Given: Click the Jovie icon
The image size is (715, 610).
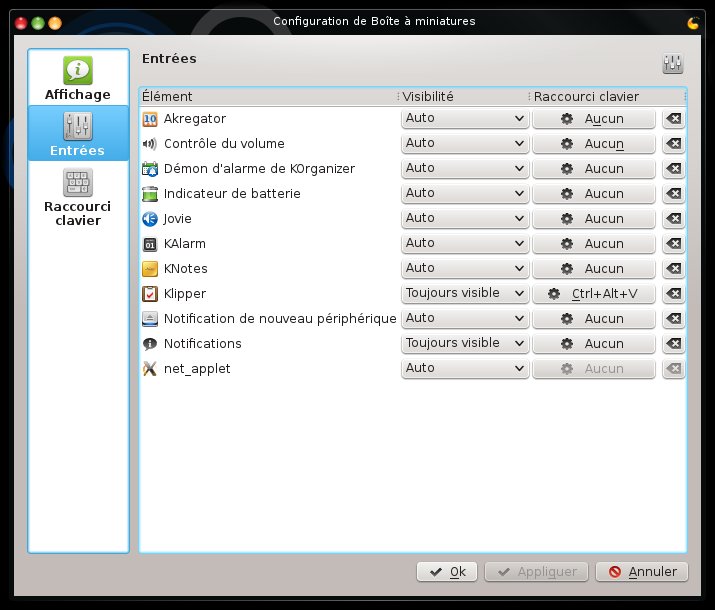Looking at the screenshot, I should pos(150,219).
